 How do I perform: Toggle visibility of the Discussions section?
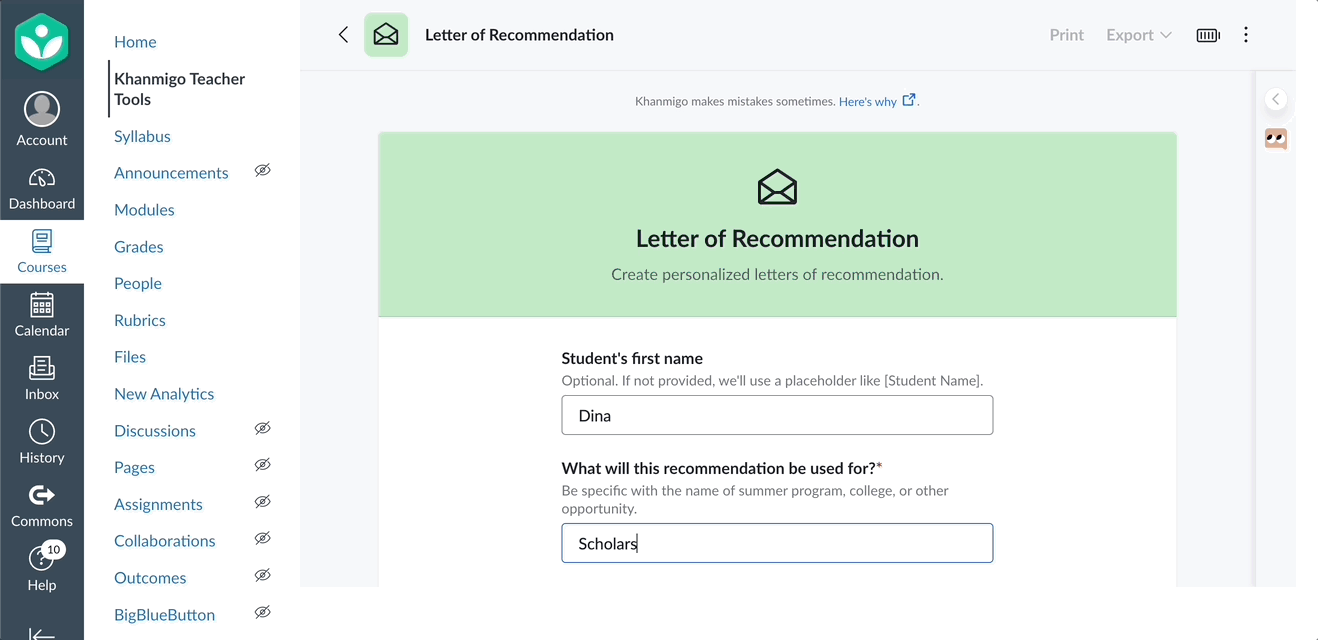click(262, 428)
